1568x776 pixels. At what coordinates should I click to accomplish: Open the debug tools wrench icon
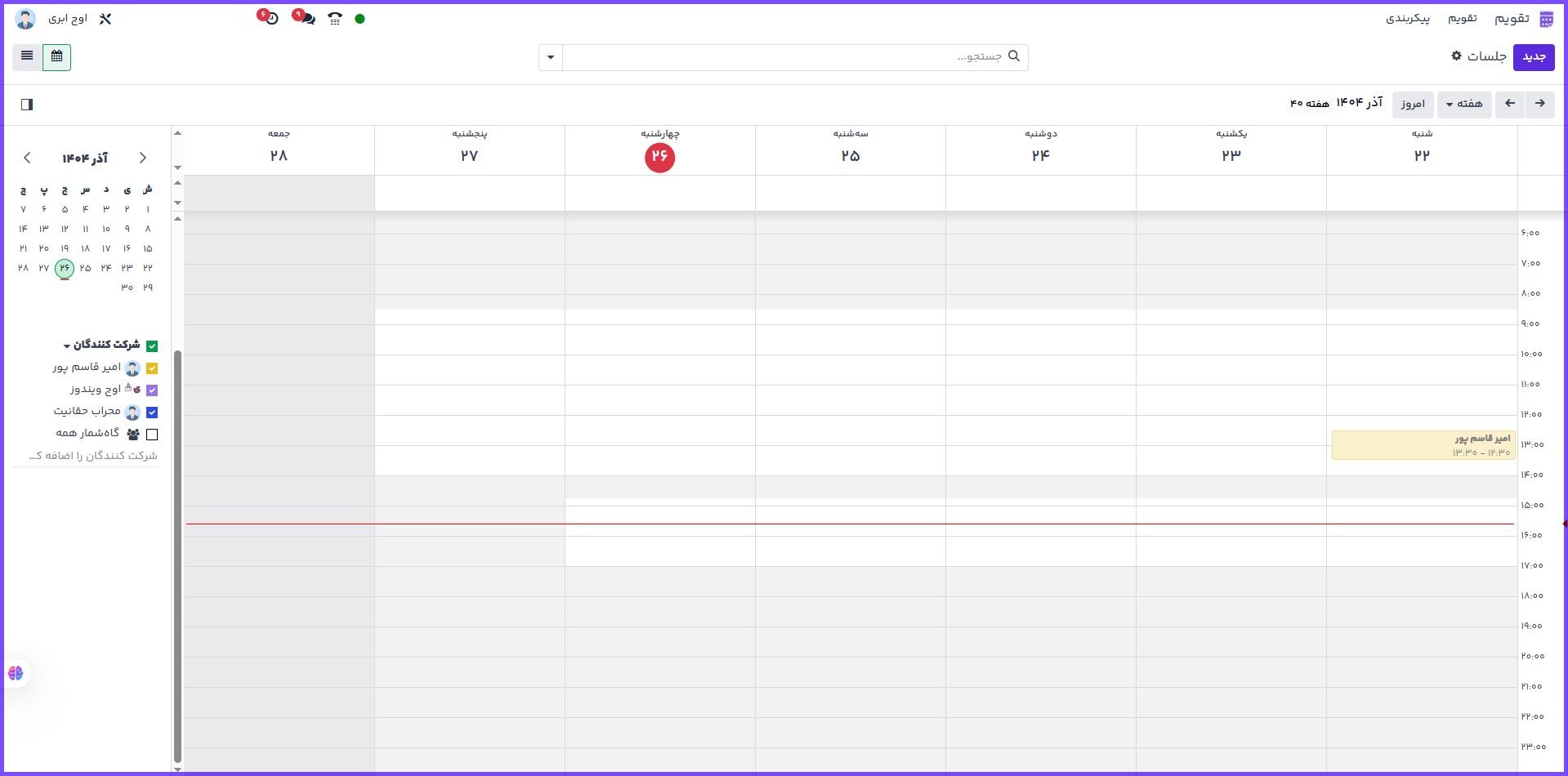pos(105,19)
